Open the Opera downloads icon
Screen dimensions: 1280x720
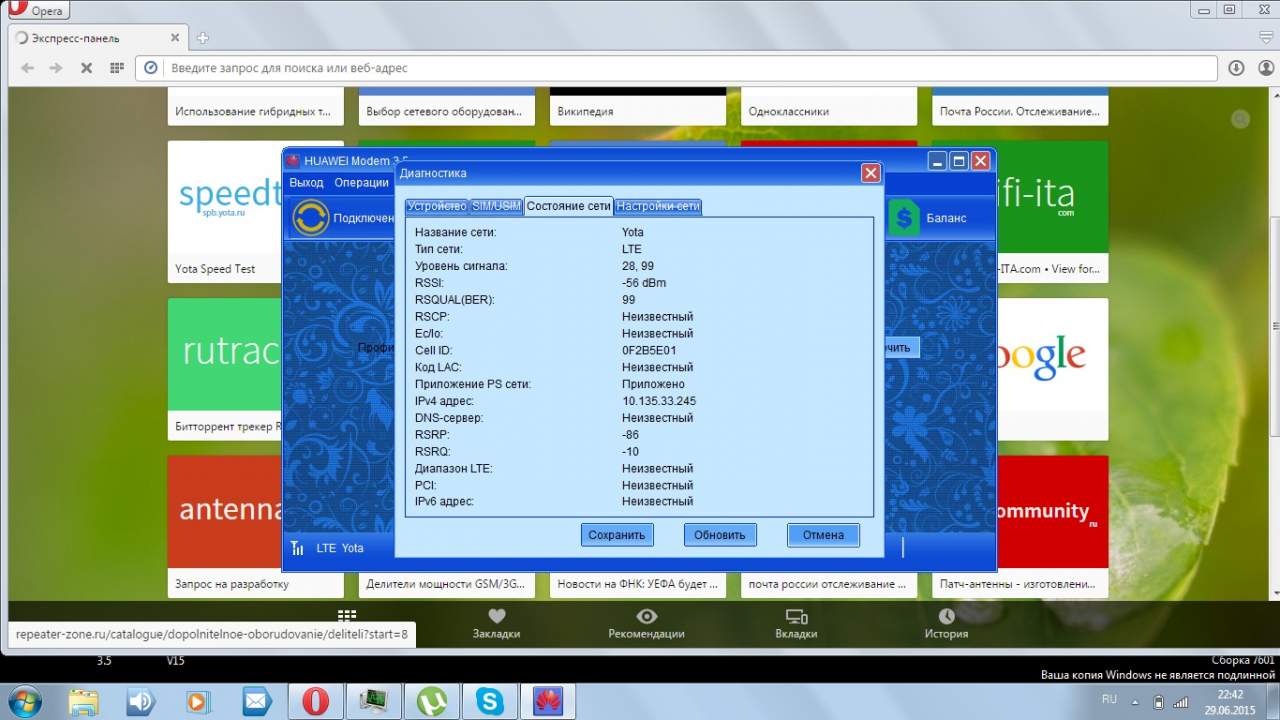tap(1236, 68)
